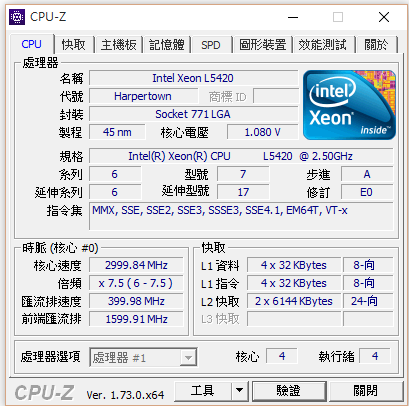Viewport: 409px width, 406px height.
Task: Click the E0 revision value
Action: coord(367,192)
